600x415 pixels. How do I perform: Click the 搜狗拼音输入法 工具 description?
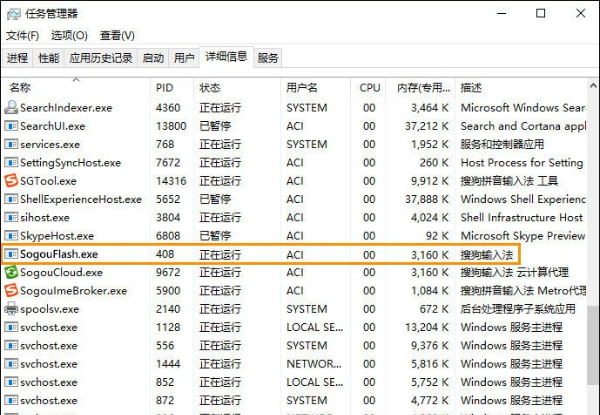509,181
